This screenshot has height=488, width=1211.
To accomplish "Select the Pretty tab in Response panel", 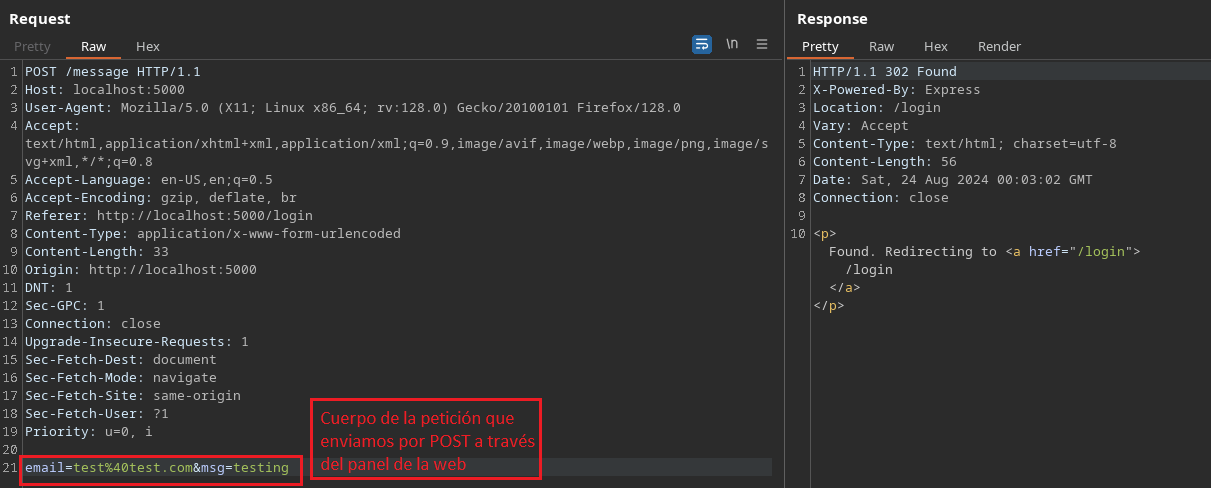I will coord(820,46).
